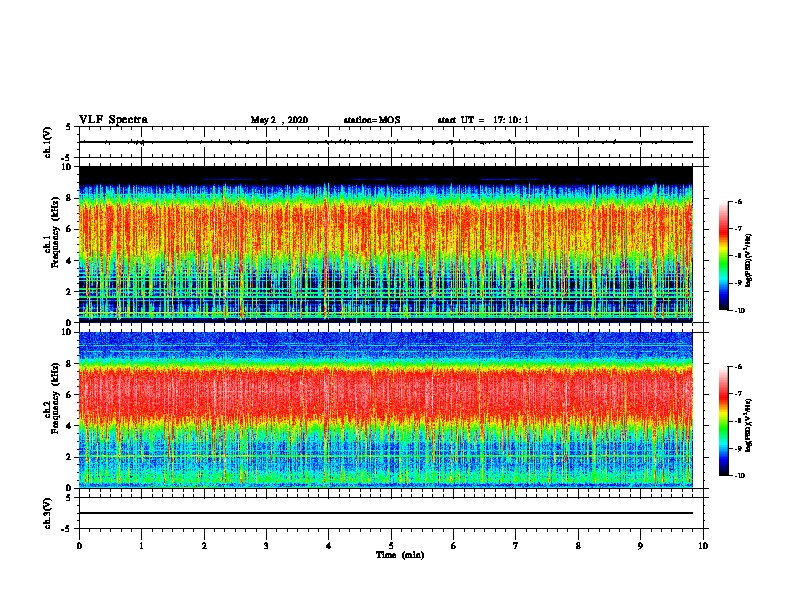Image resolution: width=792 pixels, height=612 pixels.
Task: Click the ch.2 frequency axis "2" tick label
Action: click(x=69, y=457)
